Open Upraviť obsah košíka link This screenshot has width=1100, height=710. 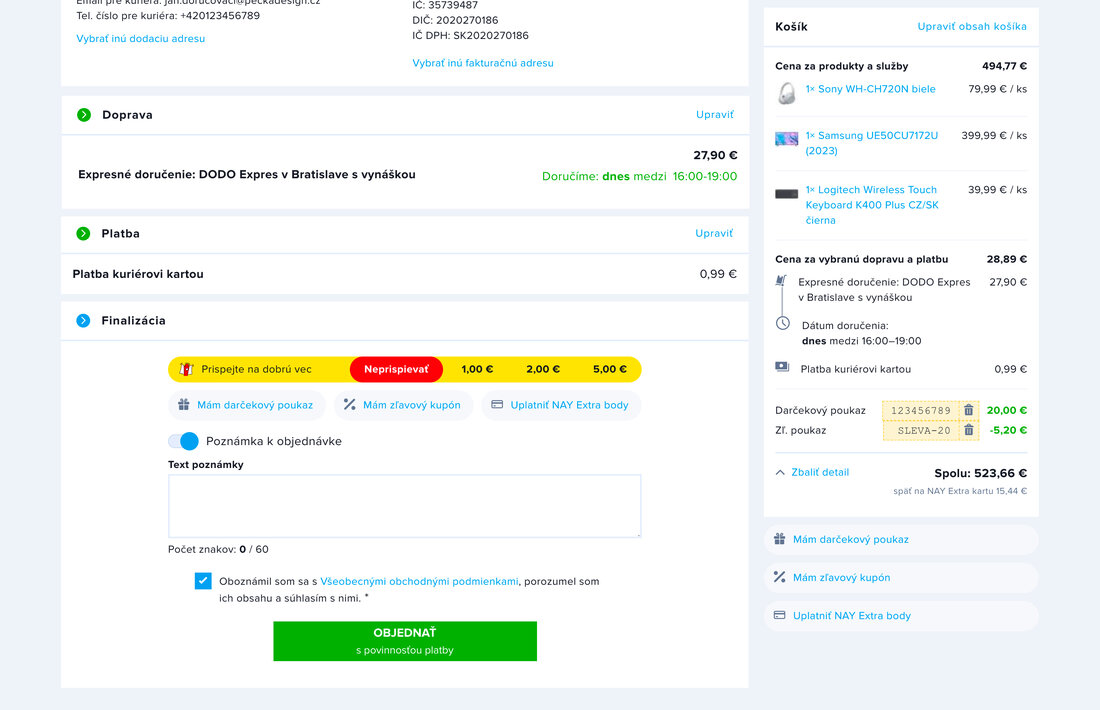[x=971, y=27]
